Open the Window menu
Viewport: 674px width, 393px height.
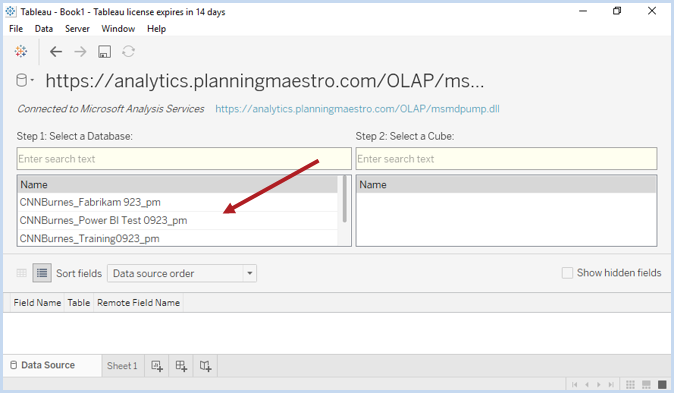point(118,29)
